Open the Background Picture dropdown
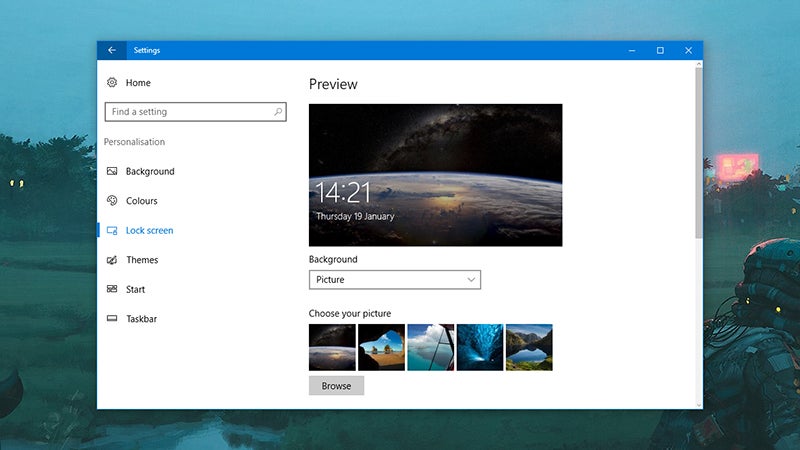Screen dimensions: 800x450 tap(394, 280)
